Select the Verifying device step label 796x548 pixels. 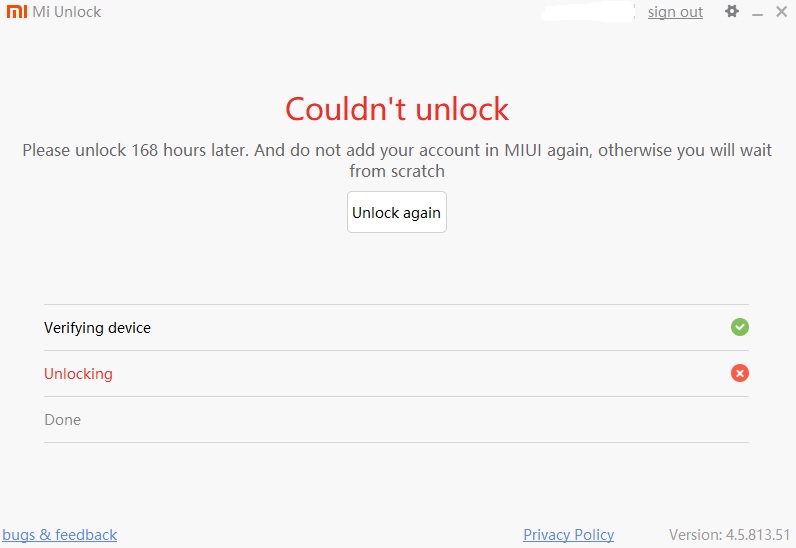(97, 328)
